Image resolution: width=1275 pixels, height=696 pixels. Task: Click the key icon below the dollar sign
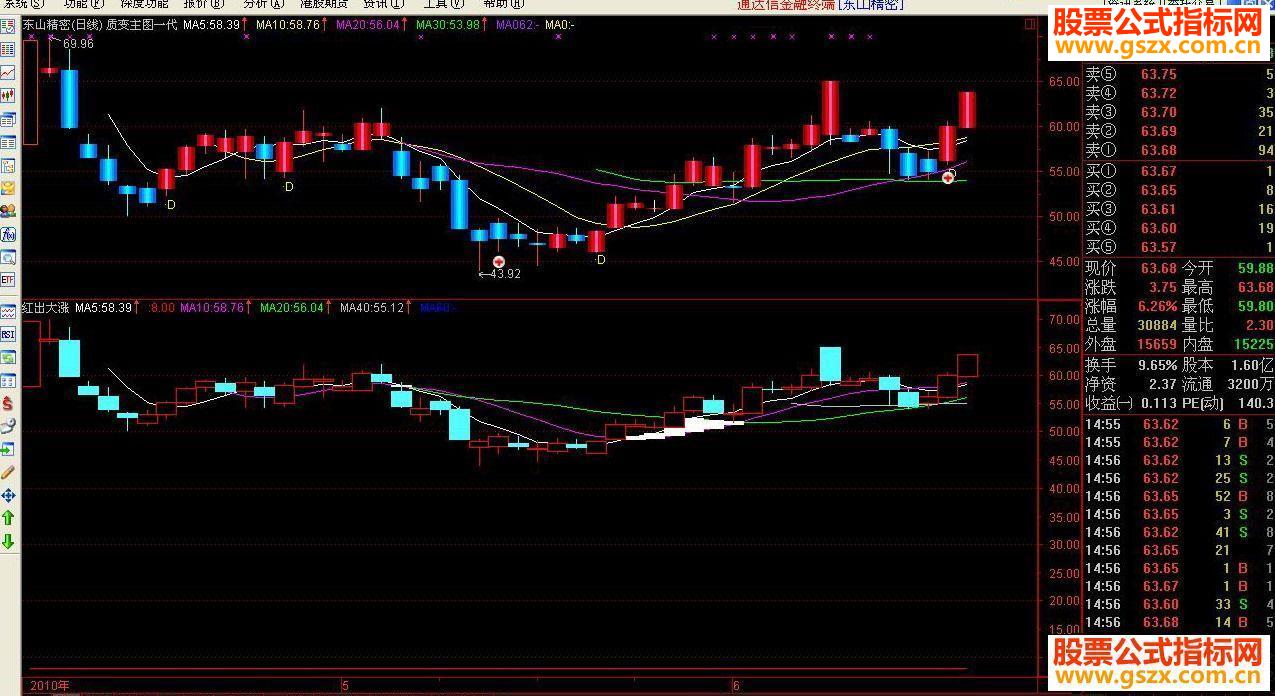coord(8,426)
